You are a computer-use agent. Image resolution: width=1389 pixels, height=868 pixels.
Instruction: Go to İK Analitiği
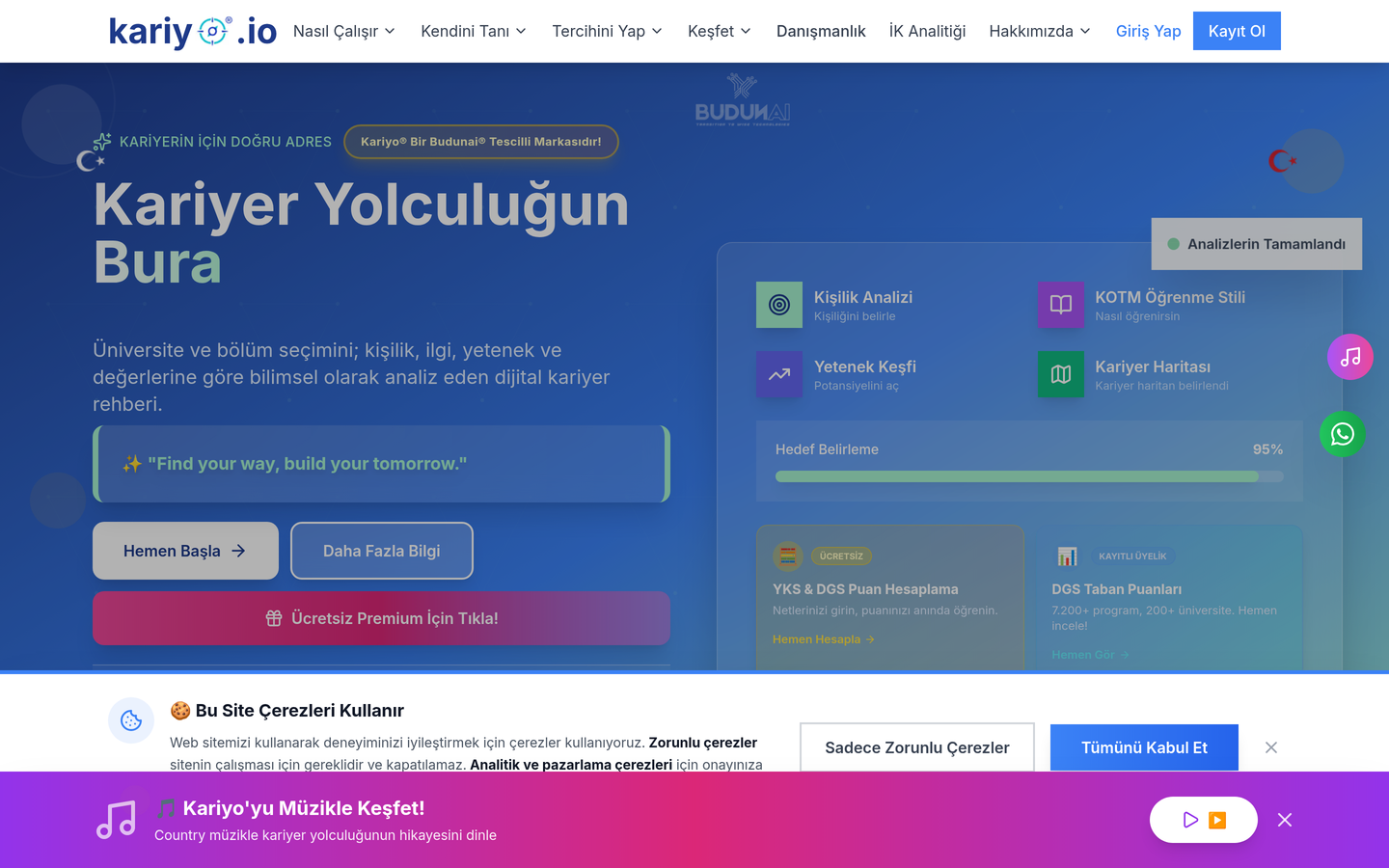point(927,31)
